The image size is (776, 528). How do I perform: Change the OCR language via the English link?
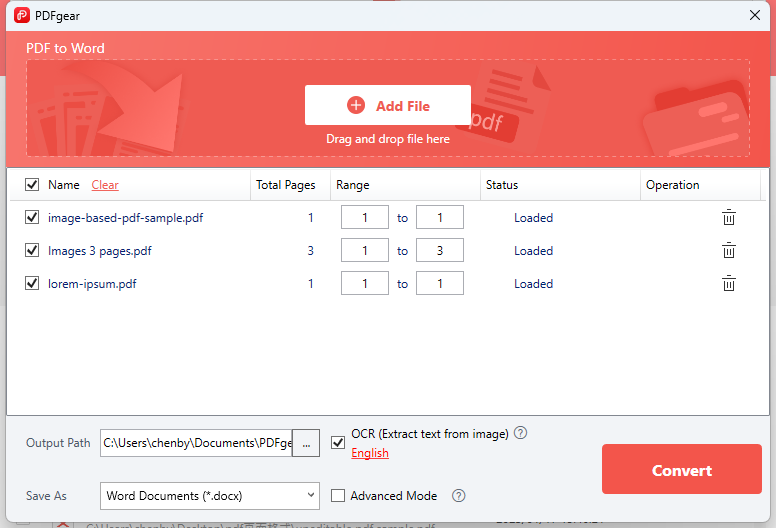click(x=370, y=453)
